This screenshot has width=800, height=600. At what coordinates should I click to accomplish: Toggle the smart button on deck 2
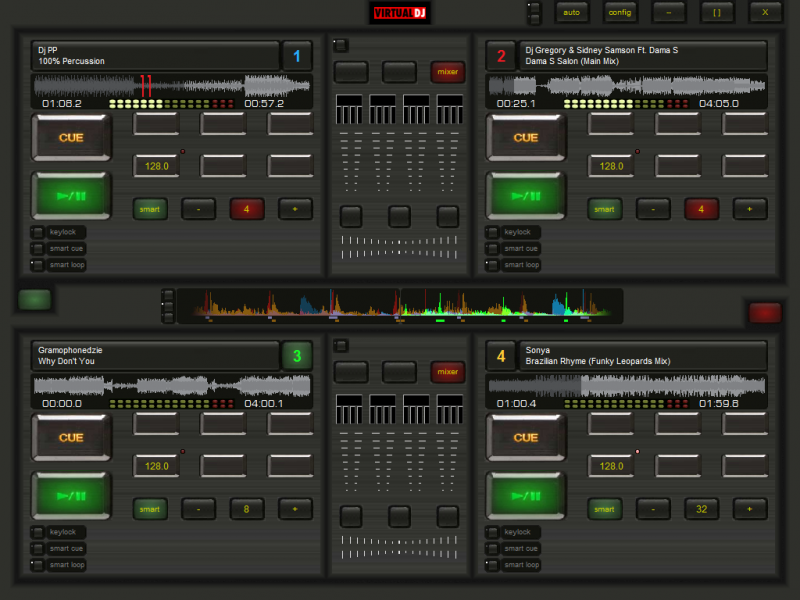[x=605, y=209]
